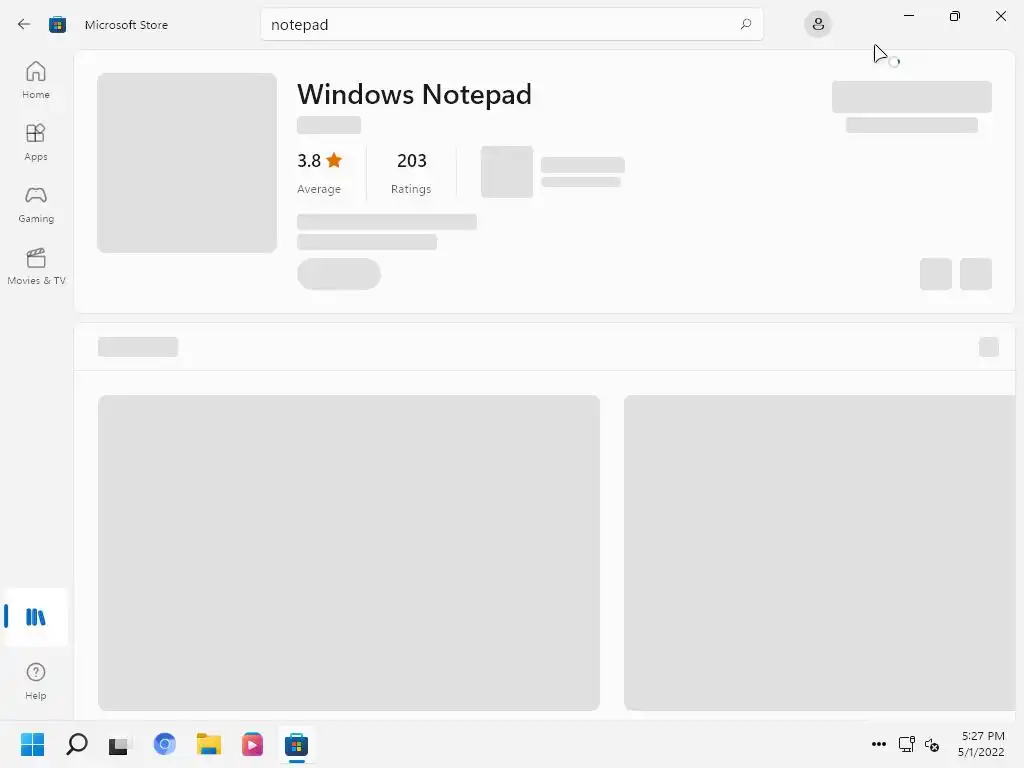Viewport: 1024px width, 768px height.
Task: Open the Movies & TV section
Action: [36, 266]
